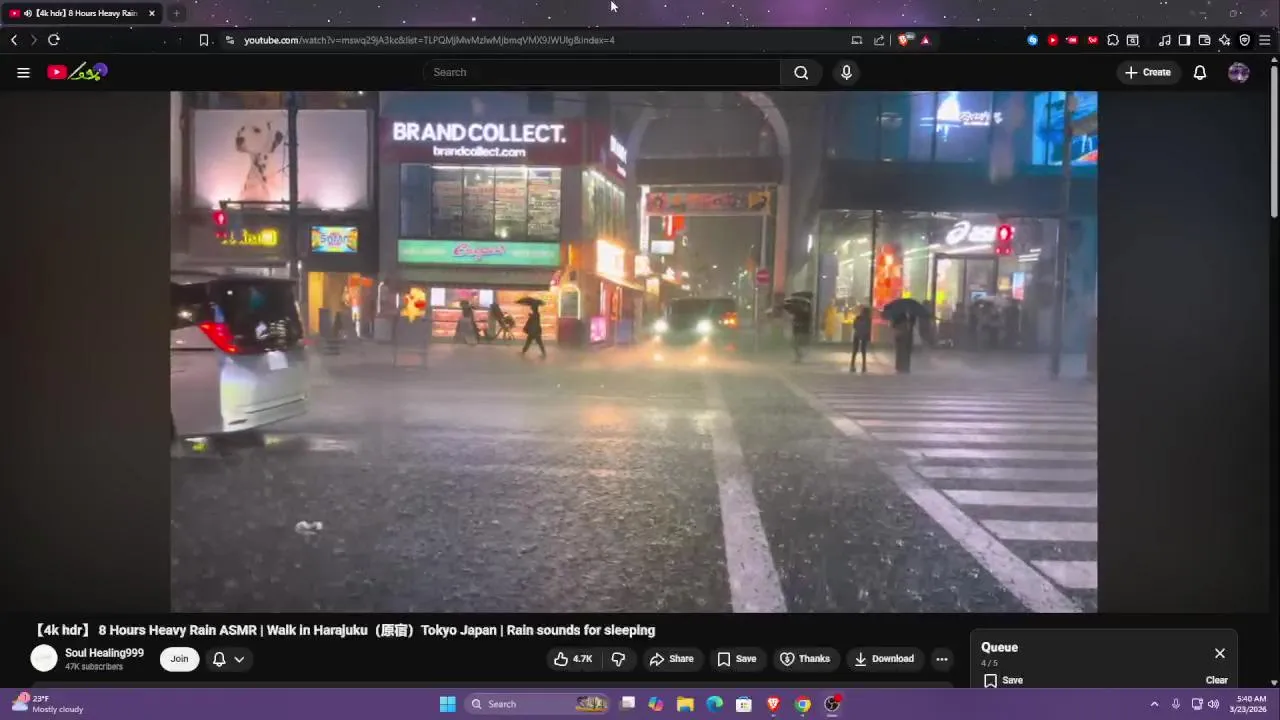Open the account avatar menu
The height and width of the screenshot is (720, 1280).
tap(1238, 72)
